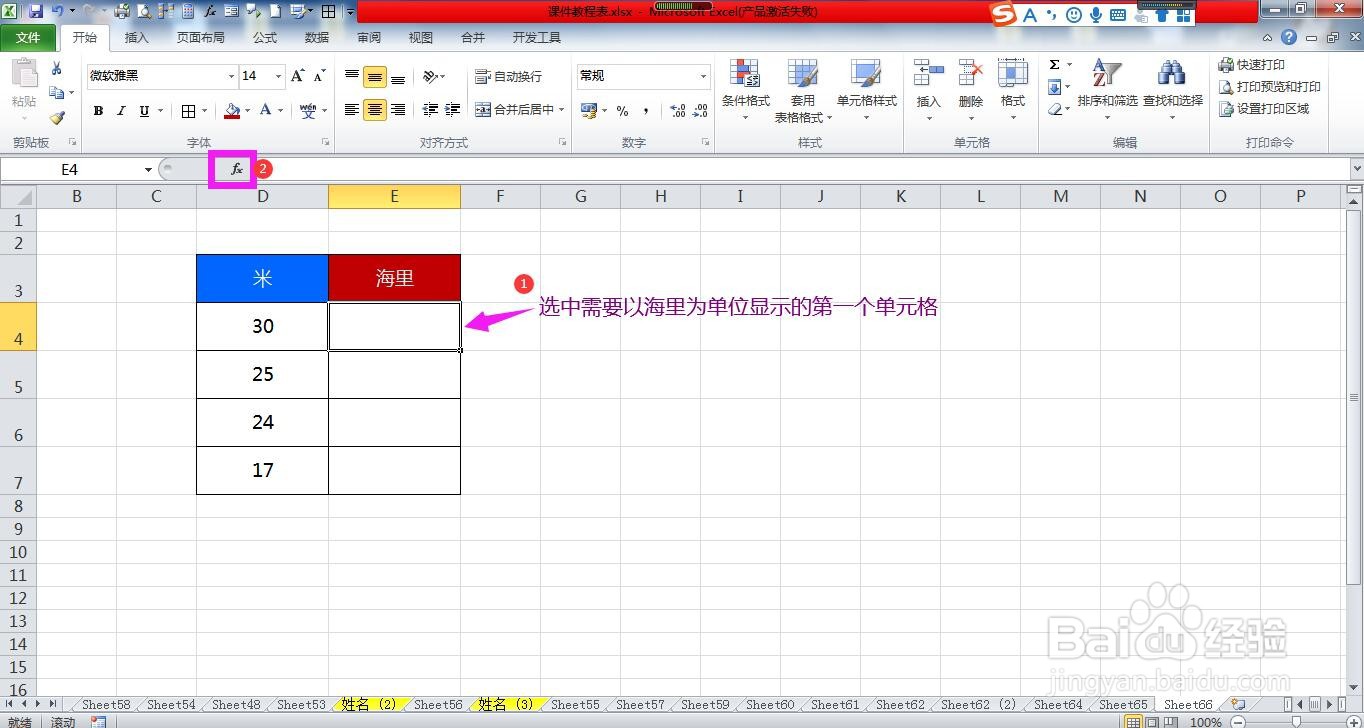Viewport: 1364px width, 728px height.
Task: Open the 文件 file menu
Action: [28, 37]
